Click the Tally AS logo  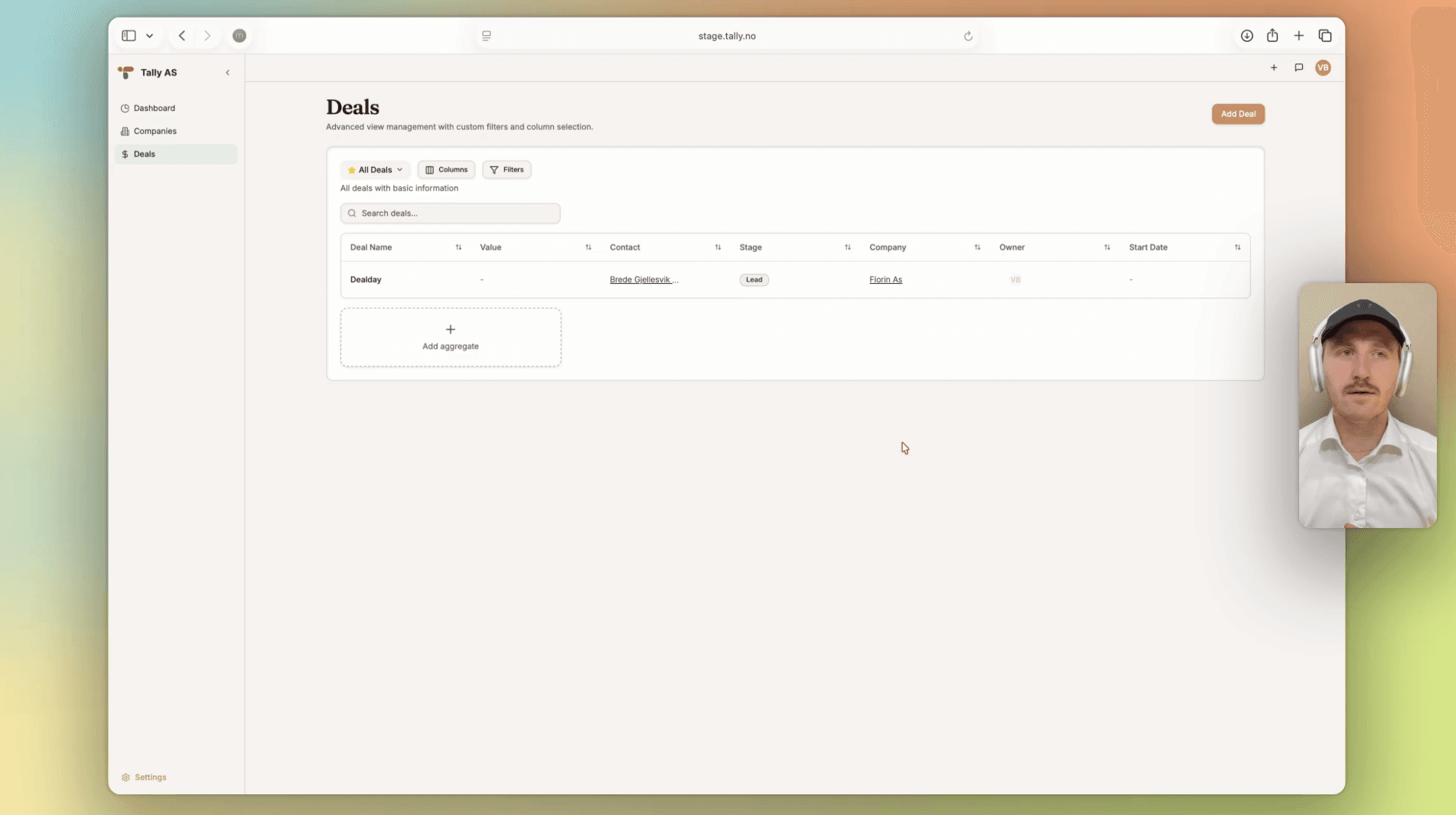(x=125, y=73)
